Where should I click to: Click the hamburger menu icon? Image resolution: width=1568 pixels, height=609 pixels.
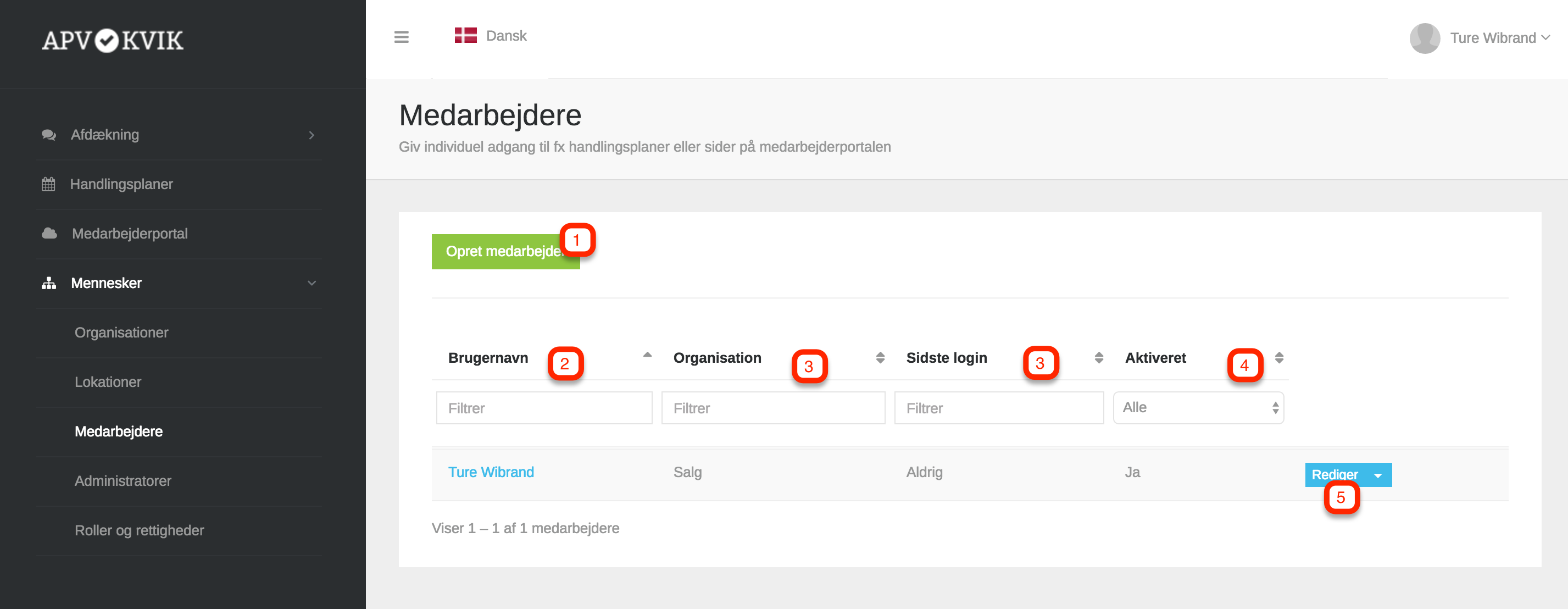401,37
